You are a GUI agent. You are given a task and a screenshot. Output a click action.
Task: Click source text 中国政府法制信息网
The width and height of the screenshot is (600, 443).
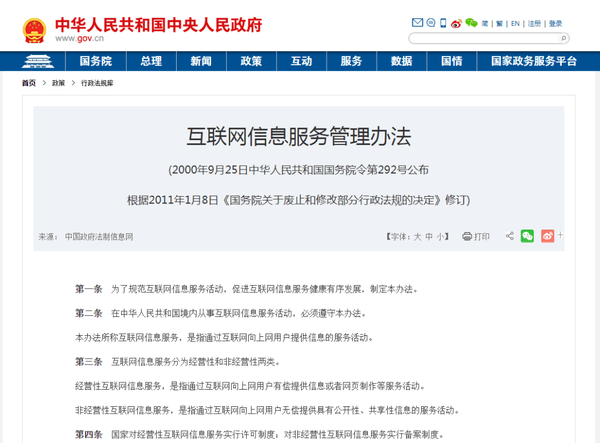pos(99,237)
